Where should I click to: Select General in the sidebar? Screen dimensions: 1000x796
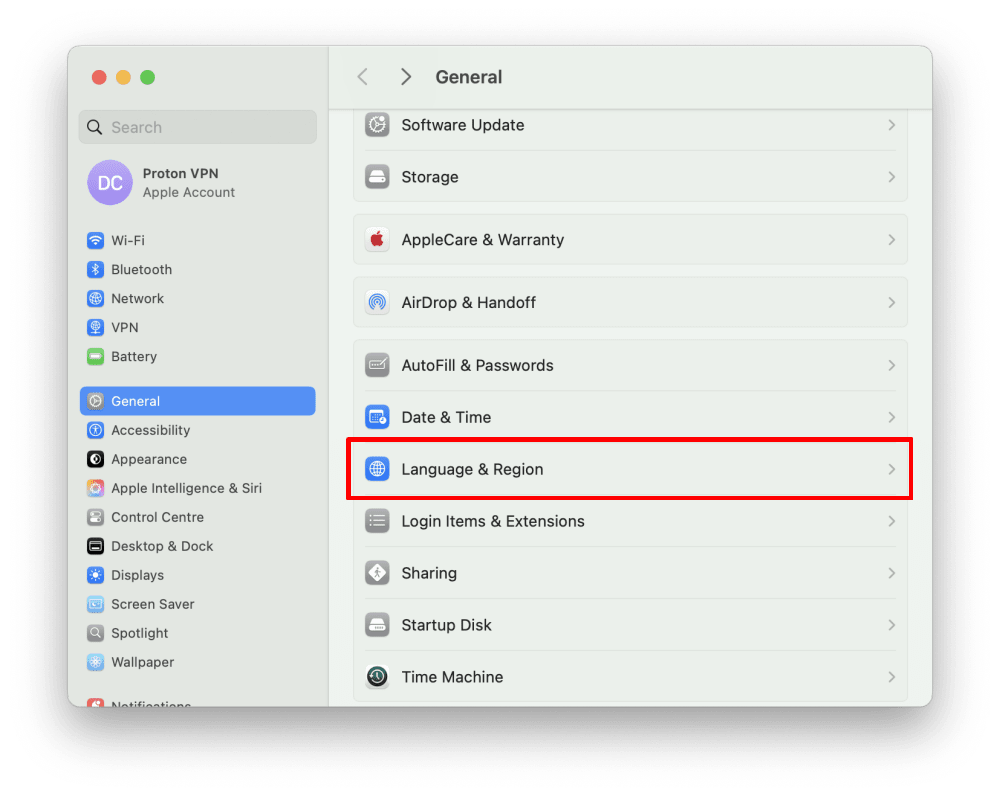198,401
